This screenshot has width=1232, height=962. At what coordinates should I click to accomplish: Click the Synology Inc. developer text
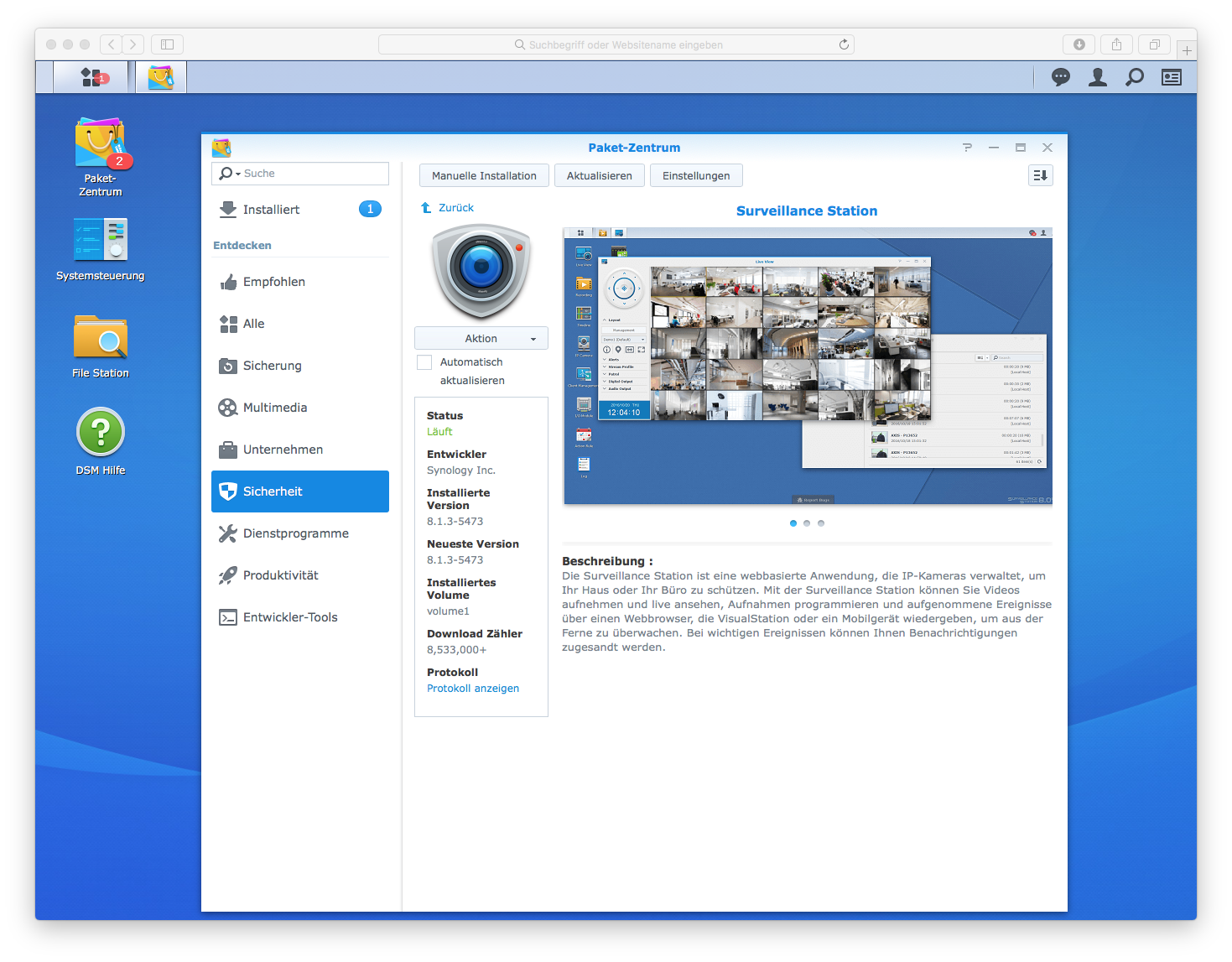[x=461, y=471]
